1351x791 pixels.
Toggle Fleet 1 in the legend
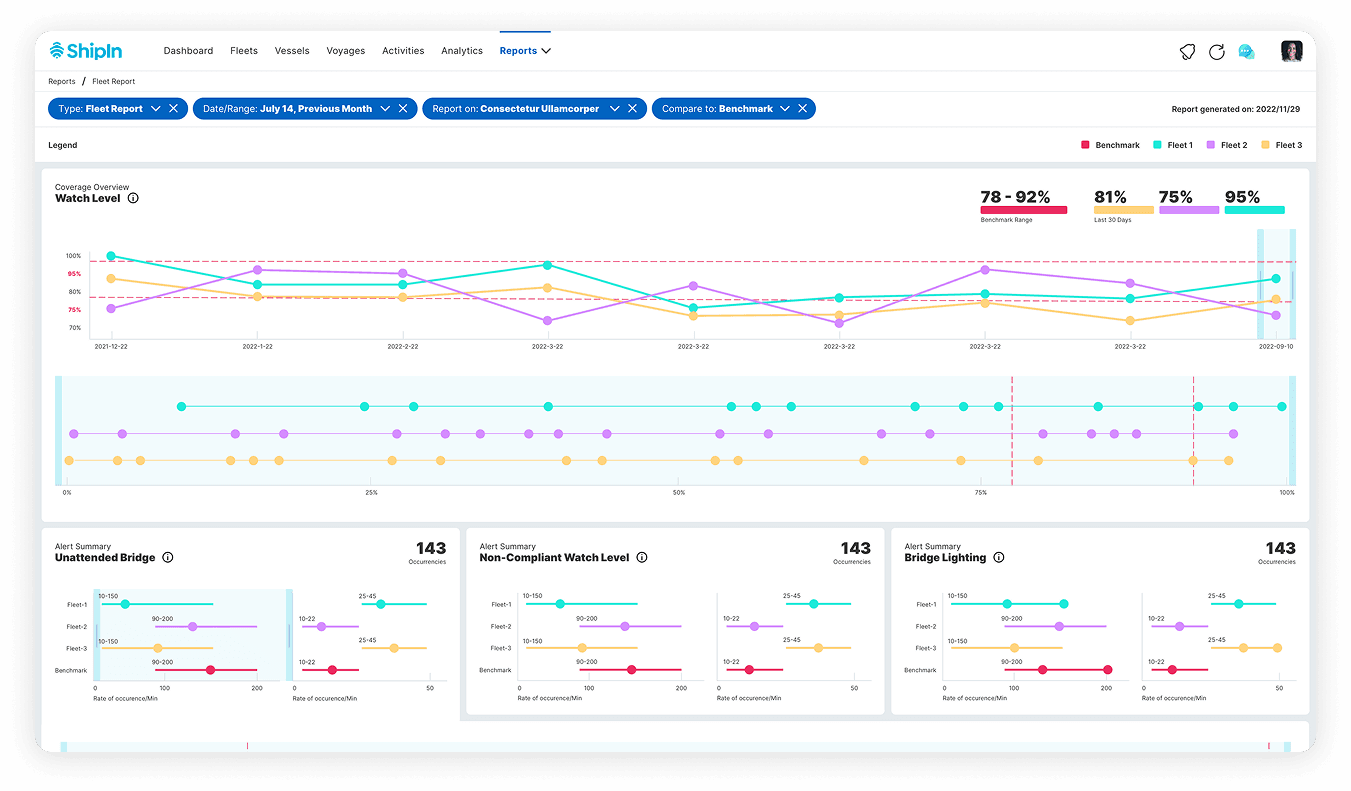1172,144
